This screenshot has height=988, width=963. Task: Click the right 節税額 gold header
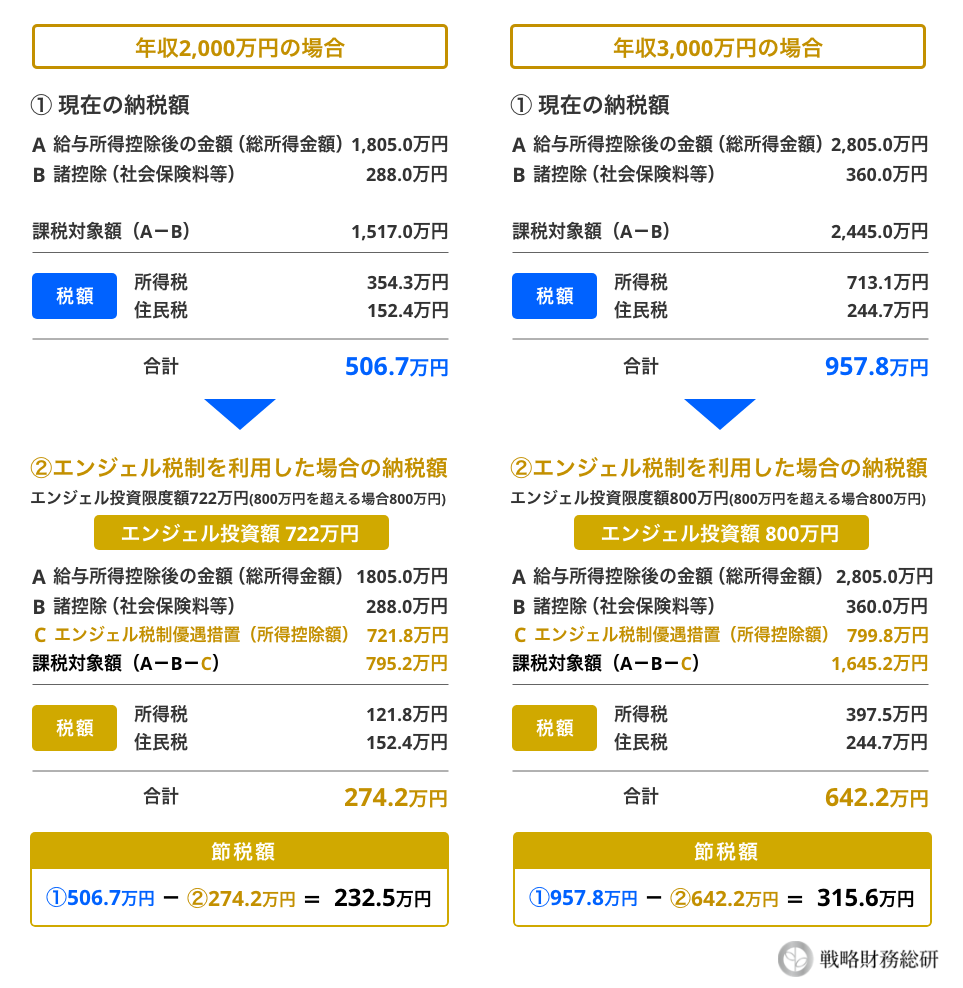coord(722,851)
